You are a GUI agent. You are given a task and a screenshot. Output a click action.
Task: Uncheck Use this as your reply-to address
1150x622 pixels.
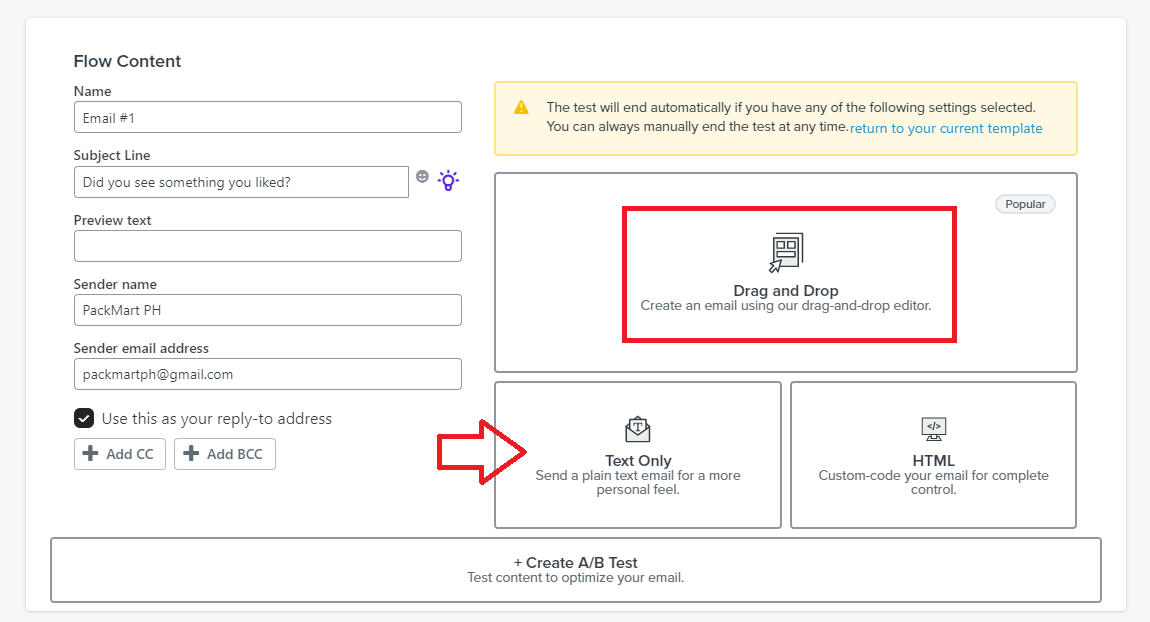click(x=84, y=418)
